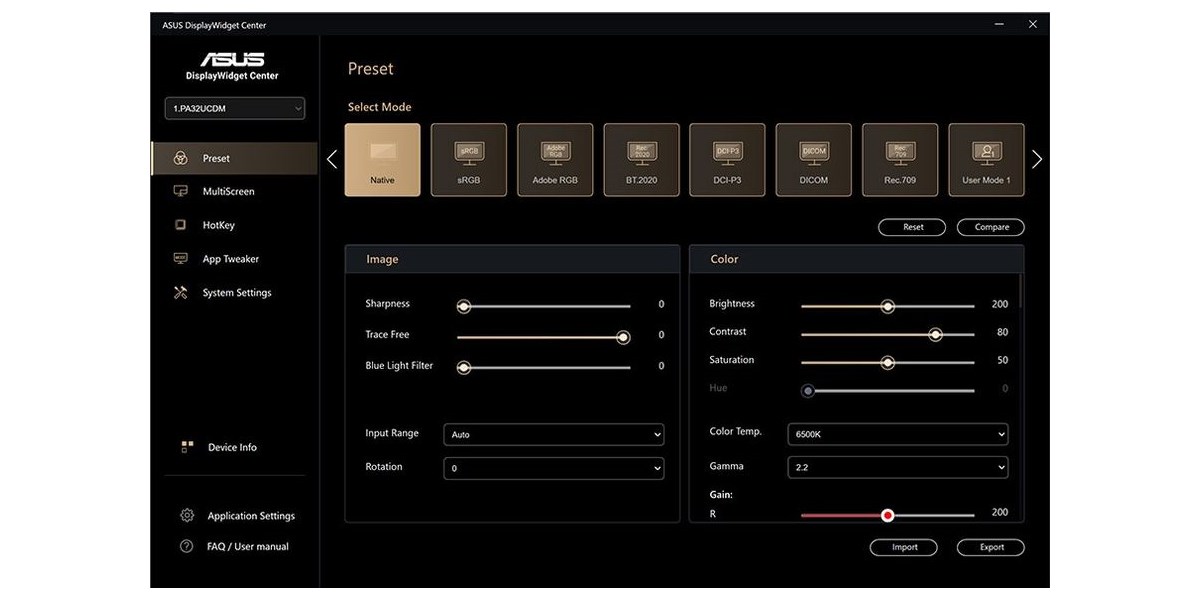Click the Brightness slider handle
Viewport: 1200px width, 600px height.
tap(887, 306)
